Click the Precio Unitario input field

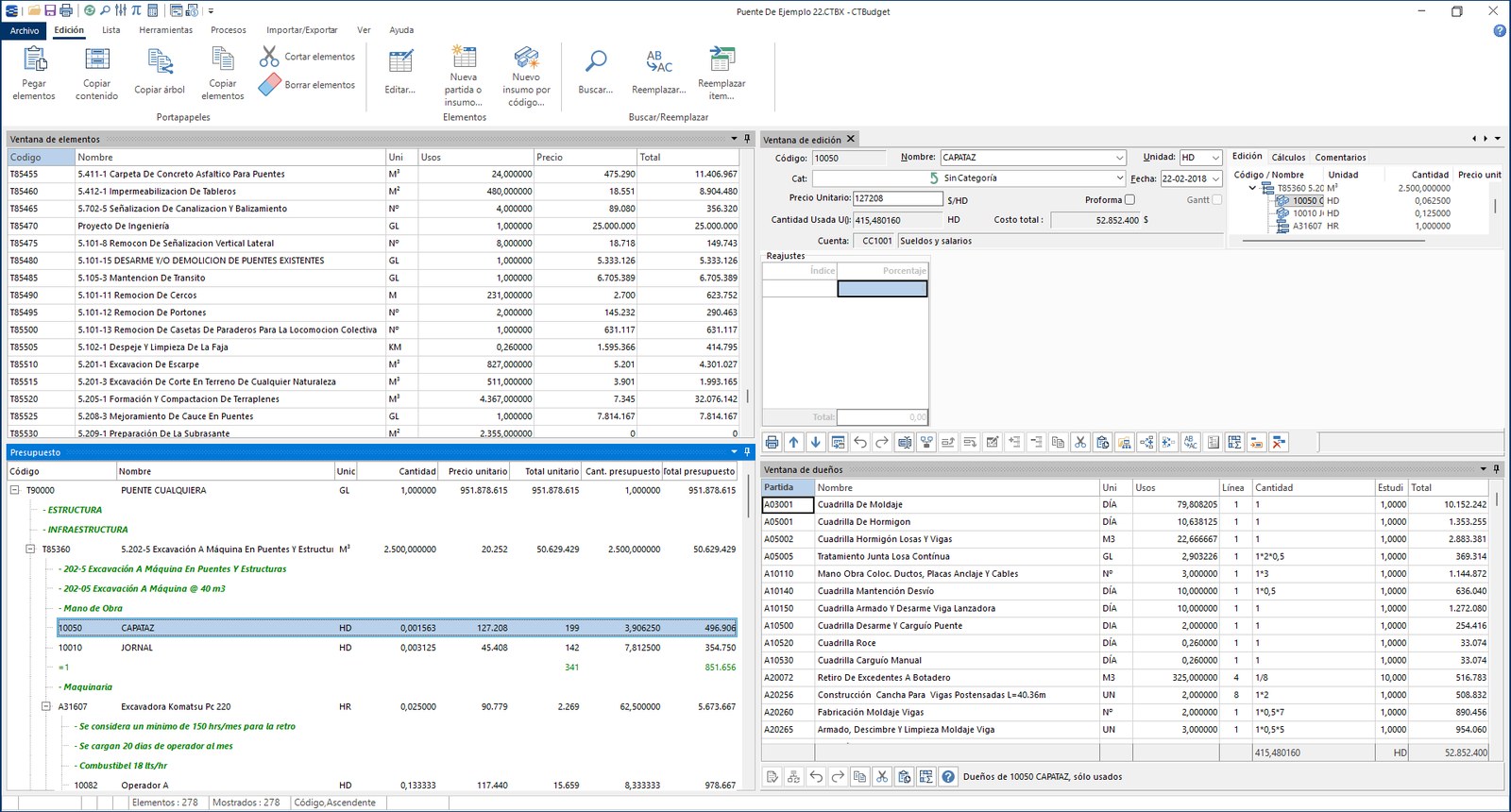point(897,199)
